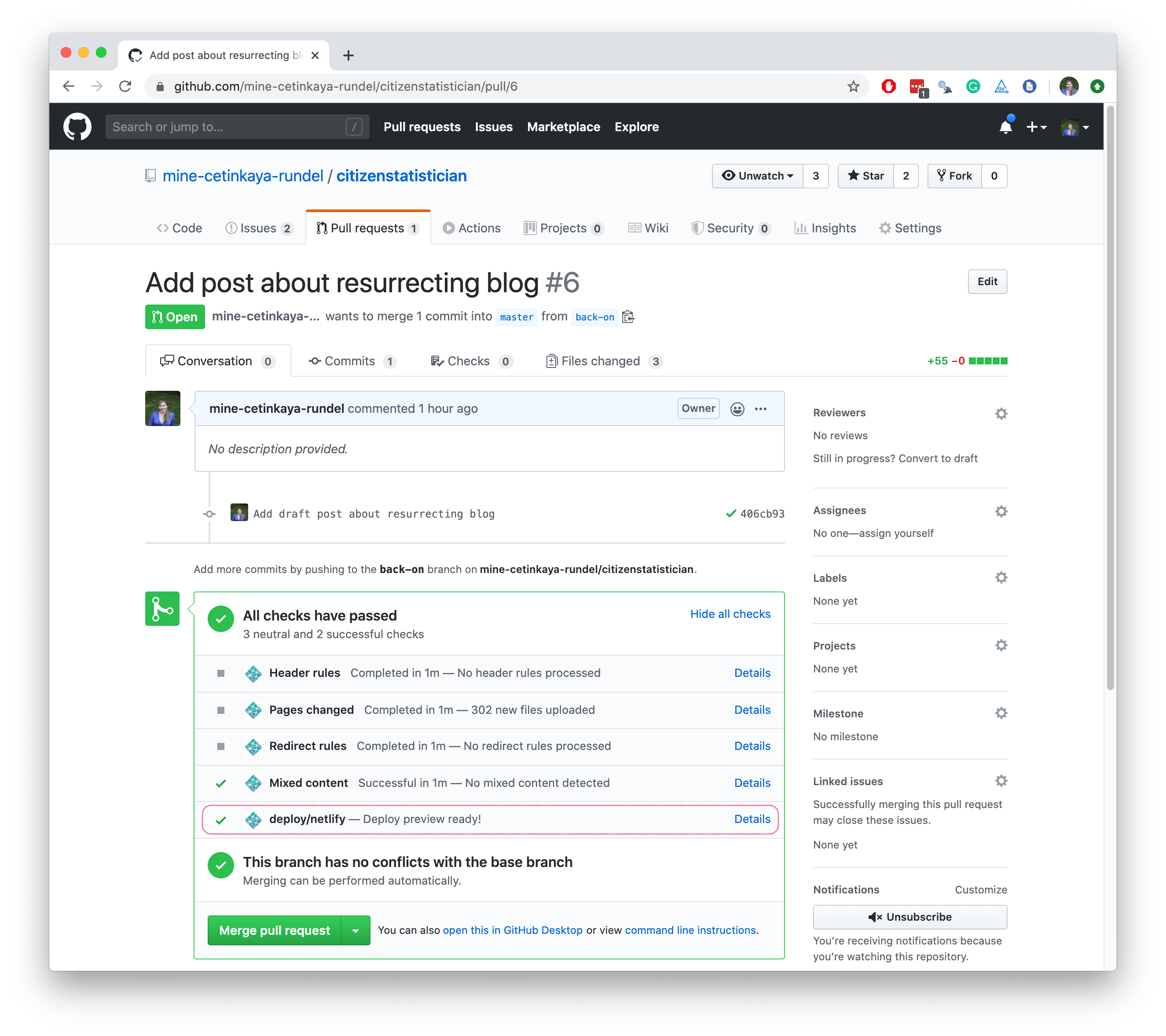The height and width of the screenshot is (1036, 1166).
Task: Open a new browser tab
Action: coord(348,55)
